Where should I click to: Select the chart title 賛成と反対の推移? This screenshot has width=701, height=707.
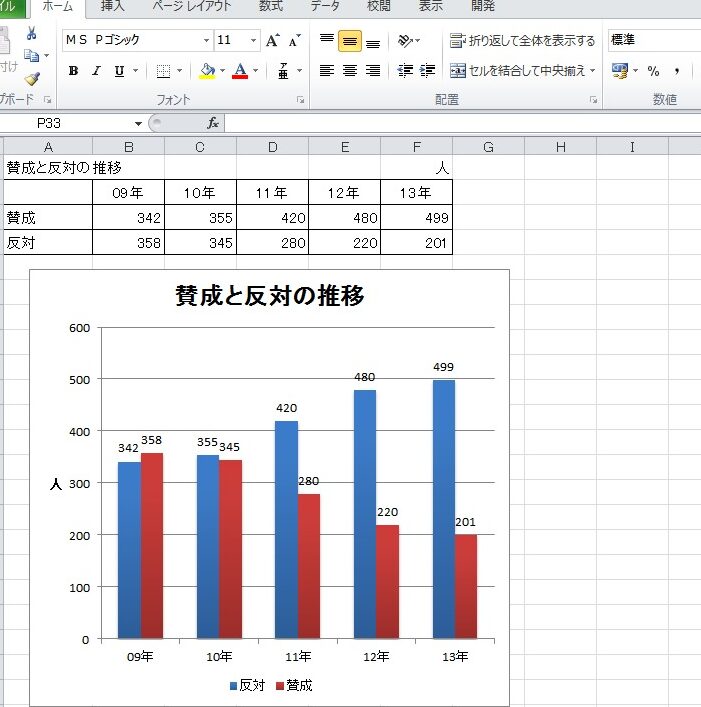(269, 296)
